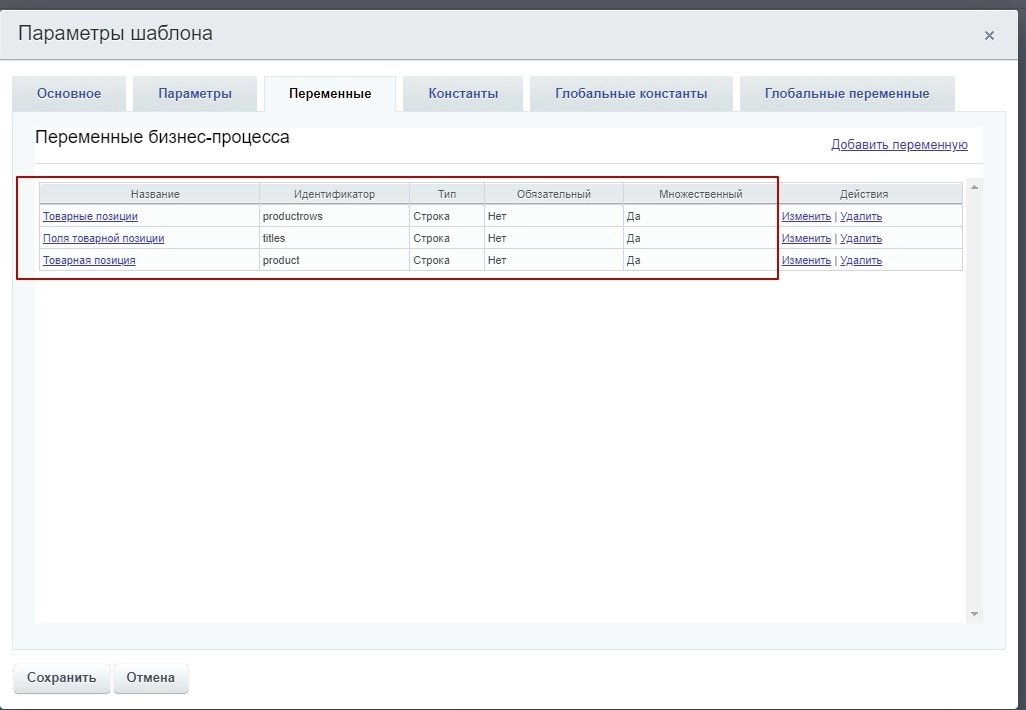The width and height of the screenshot is (1026, 710).
Task: Click Изменить for the productrows variable
Action: 806,216
